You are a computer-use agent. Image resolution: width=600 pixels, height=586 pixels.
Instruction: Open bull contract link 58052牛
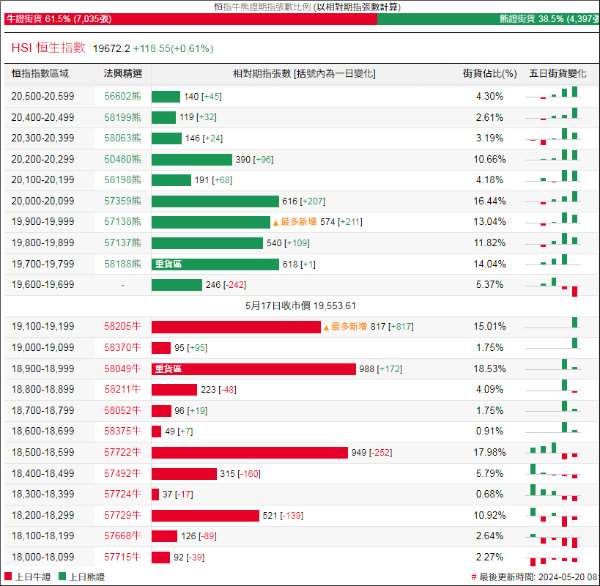coord(122,410)
